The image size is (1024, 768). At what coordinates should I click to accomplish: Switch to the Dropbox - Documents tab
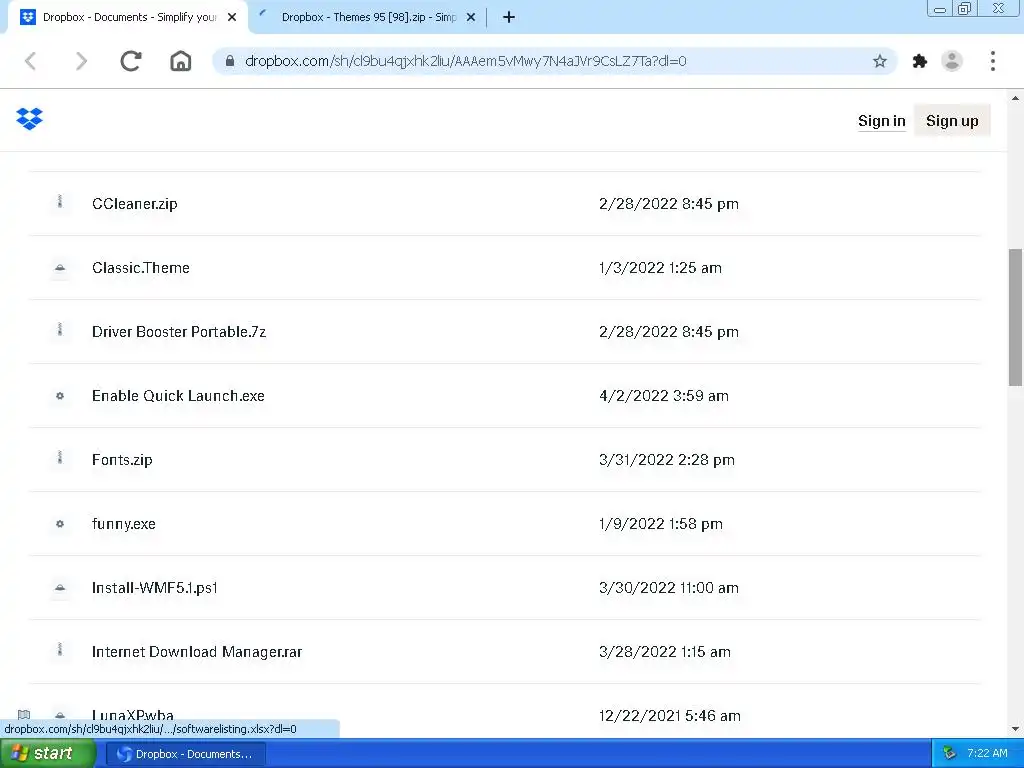127,17
